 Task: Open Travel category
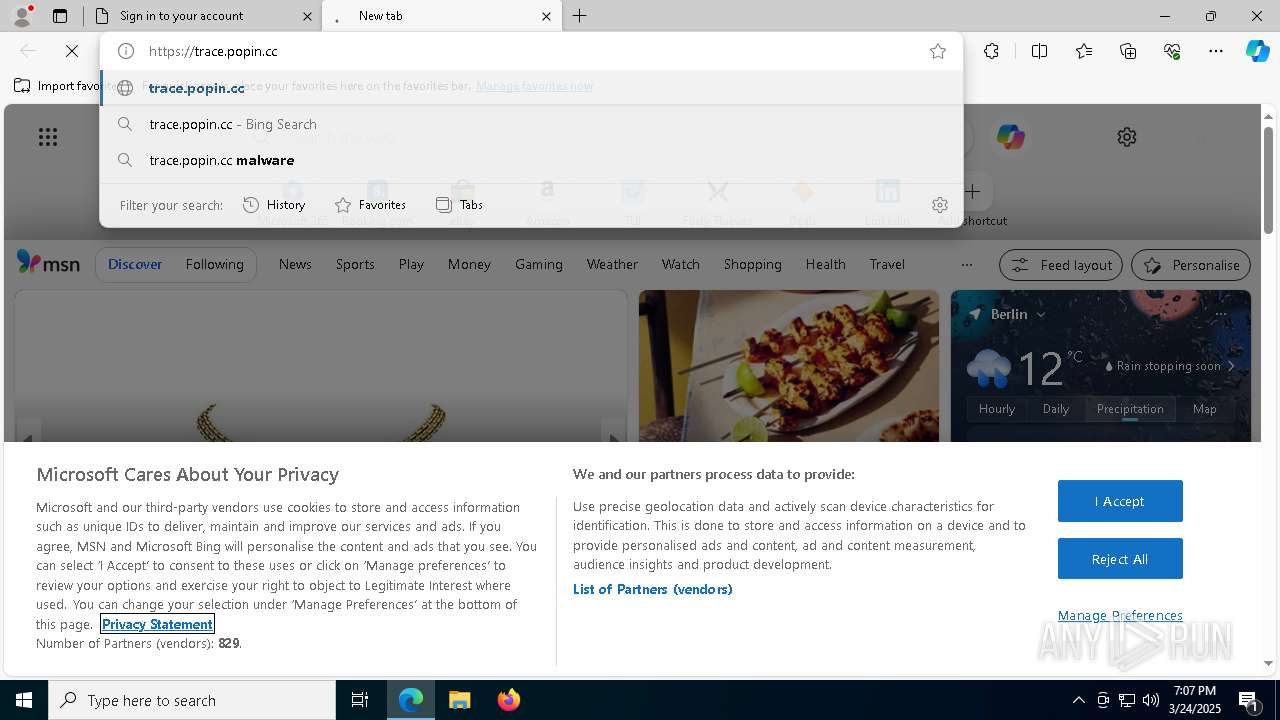[x=887, y=264]
